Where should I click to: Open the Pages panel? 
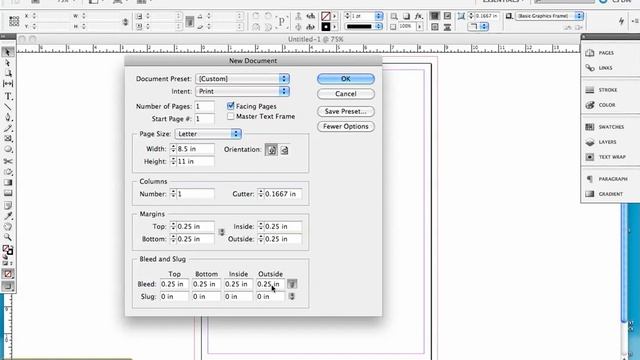[x=600, y=53]
